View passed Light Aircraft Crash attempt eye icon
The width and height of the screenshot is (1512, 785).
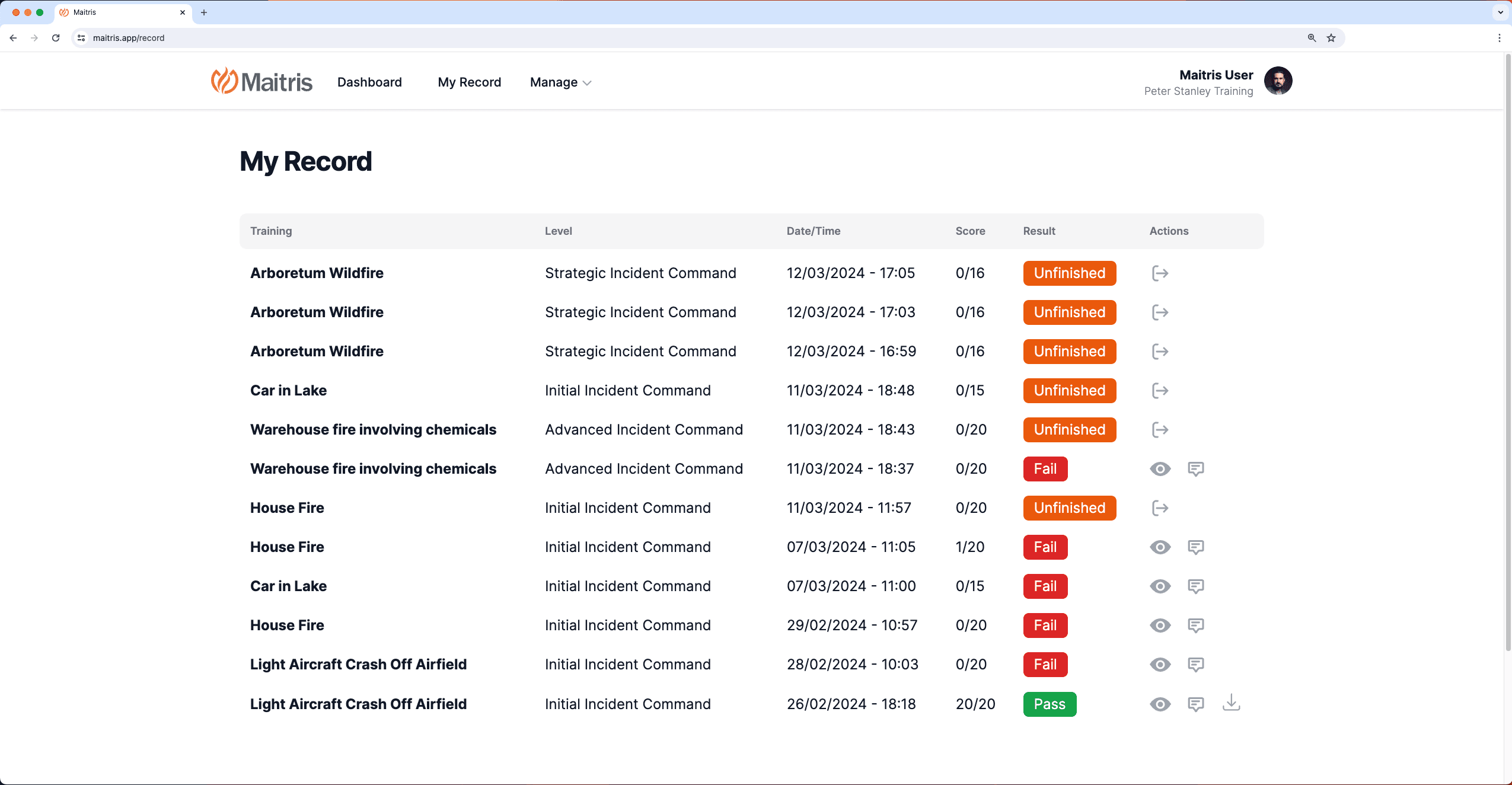pos(1160,704)
